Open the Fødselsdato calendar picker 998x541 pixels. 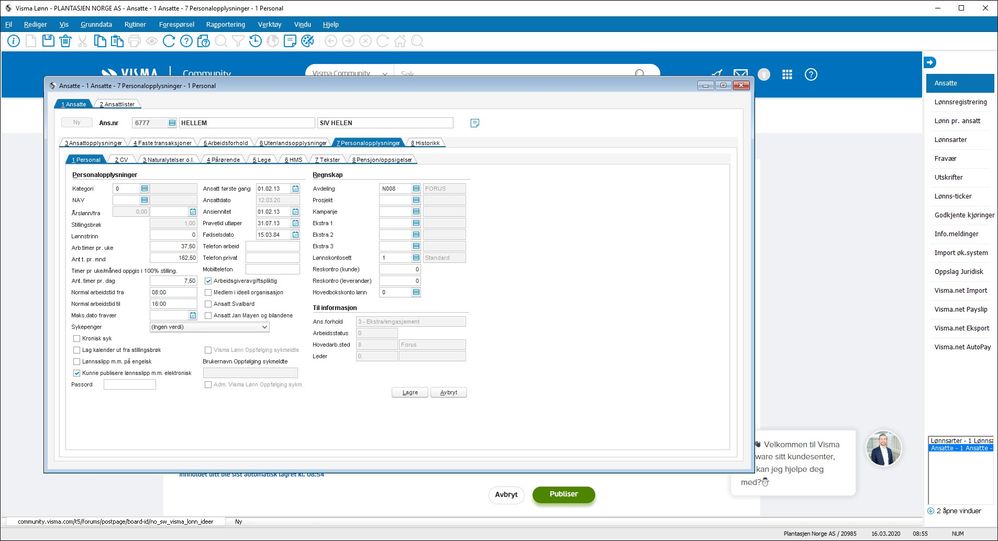point(295,234)
